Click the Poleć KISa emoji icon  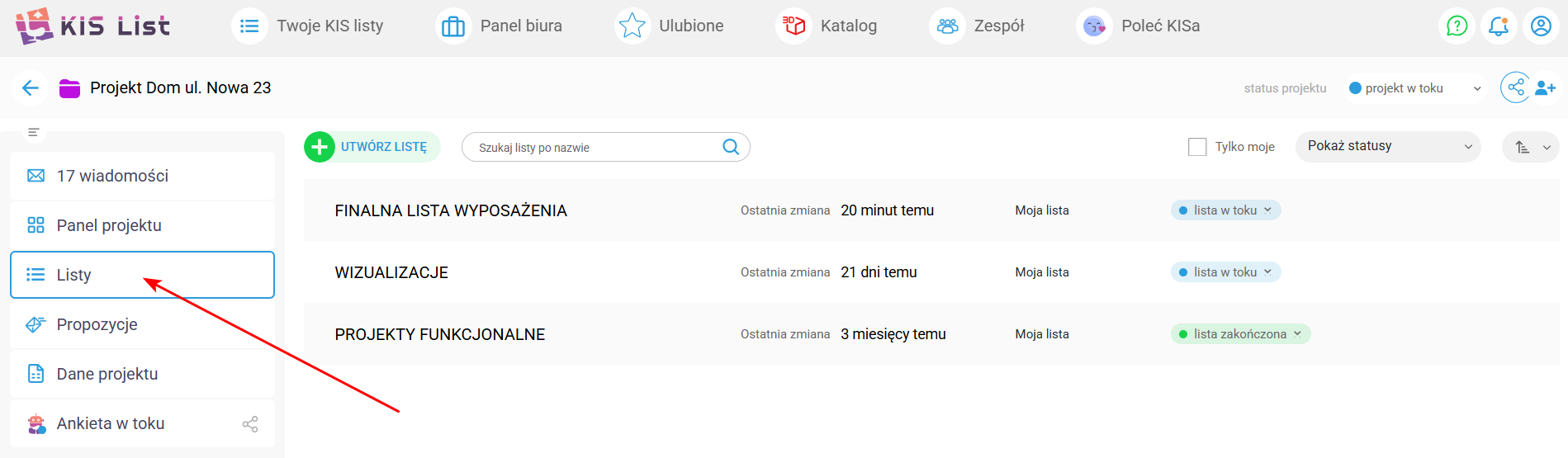click(x=1094, y=26)
